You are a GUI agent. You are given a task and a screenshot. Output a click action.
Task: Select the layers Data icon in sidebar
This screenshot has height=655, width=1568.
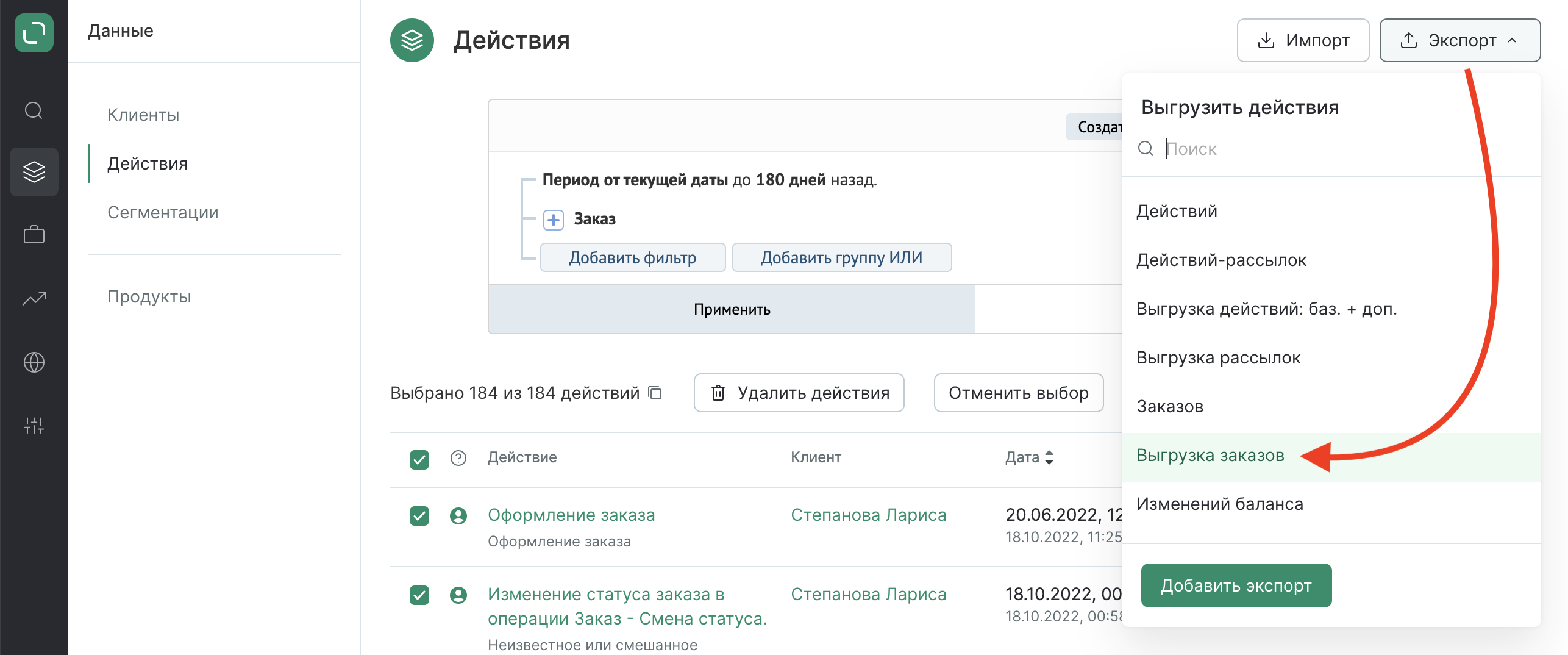[x=34, y=172]
